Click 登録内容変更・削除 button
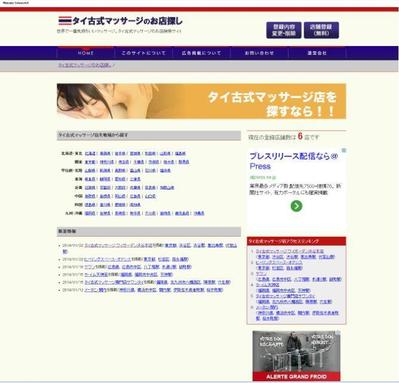 click(x=284, y=30)
